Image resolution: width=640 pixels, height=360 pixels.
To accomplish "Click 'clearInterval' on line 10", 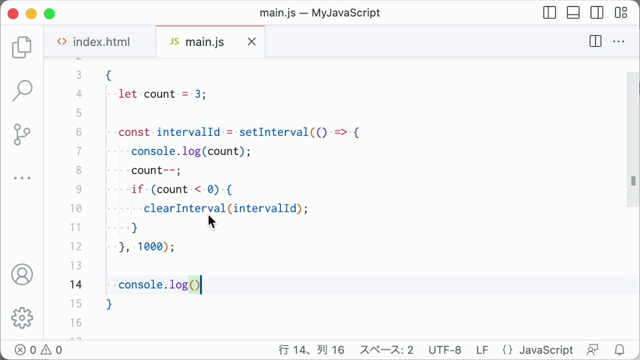I will [x=184, y=208].
